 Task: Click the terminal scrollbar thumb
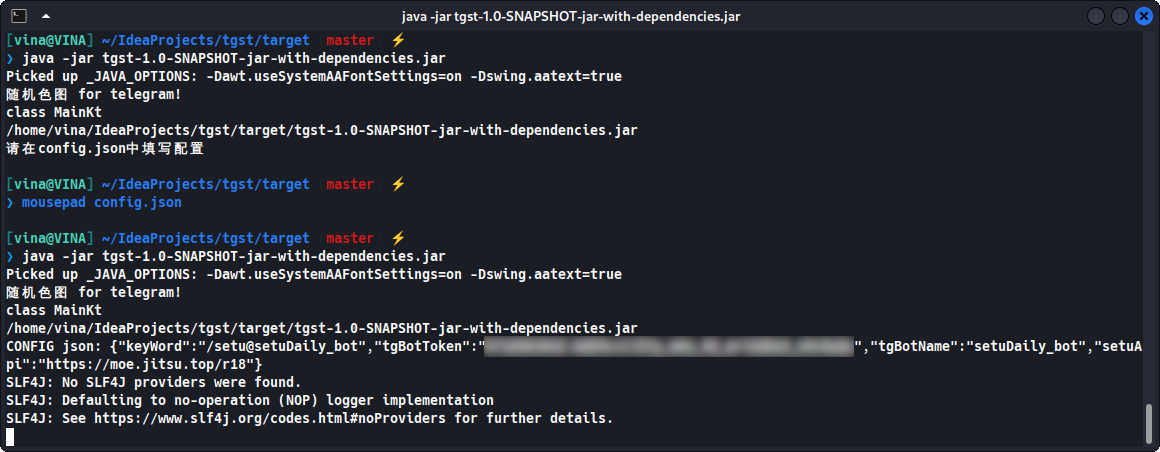point(1149,425)
